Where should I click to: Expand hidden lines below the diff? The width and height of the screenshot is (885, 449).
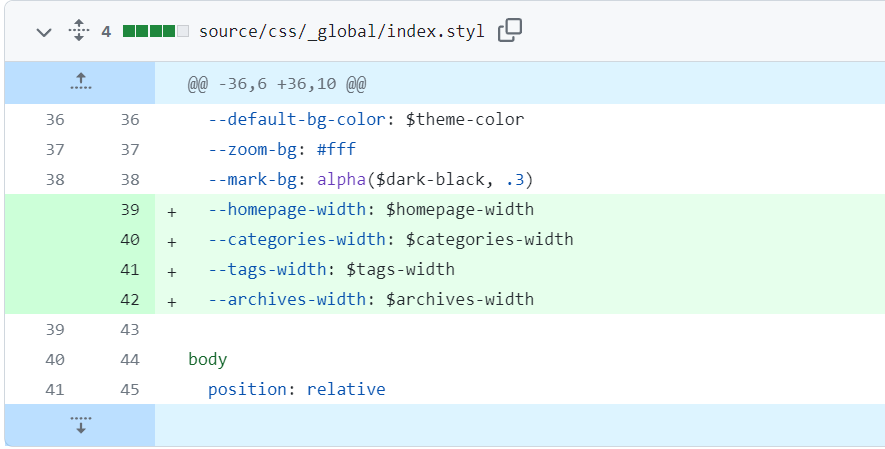pos(80,425)
